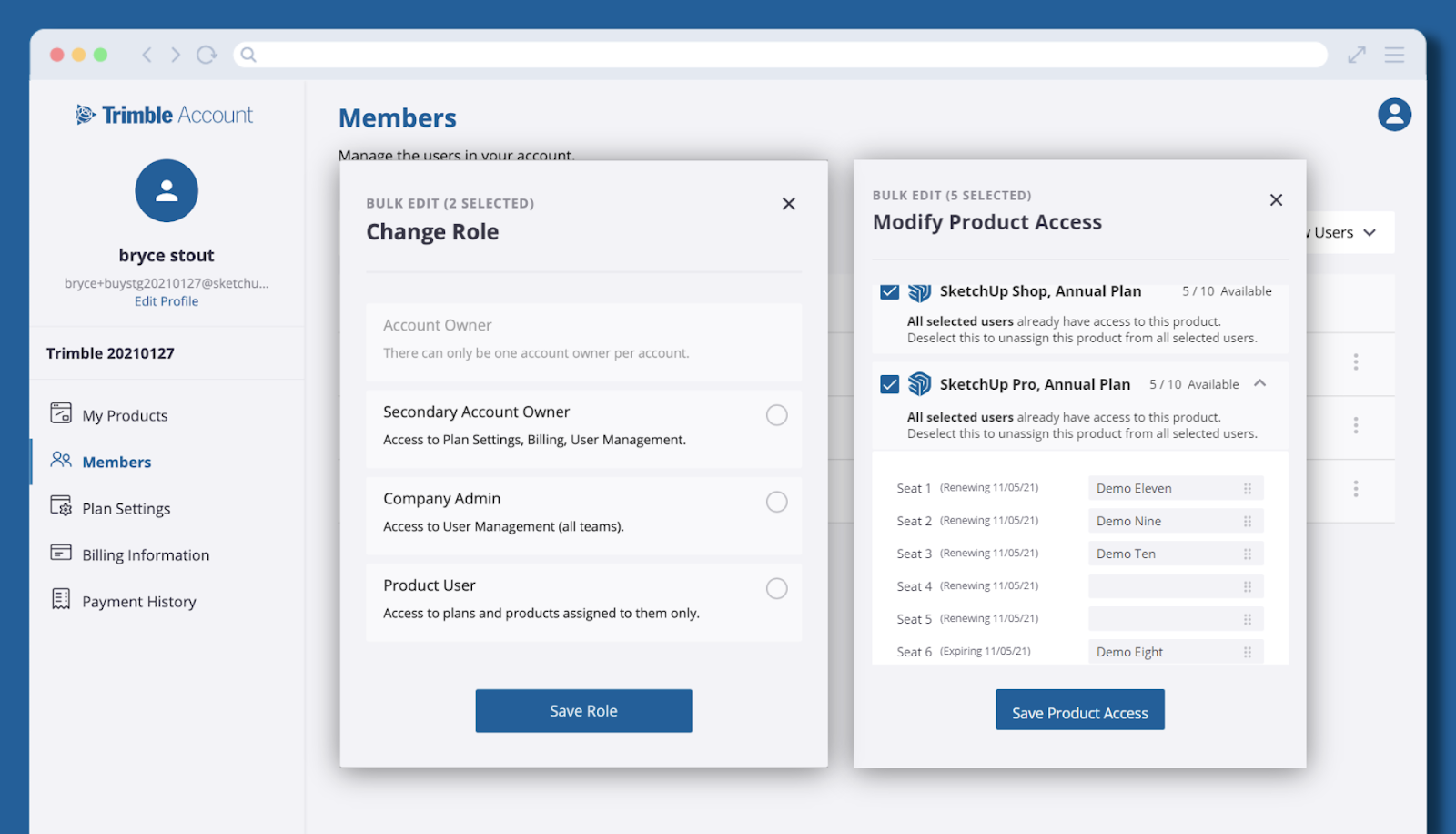This screenshot has width=1456, height=834.
Task: Click bryce stout's profile avatar in sidebar
Action: point(167,190)
